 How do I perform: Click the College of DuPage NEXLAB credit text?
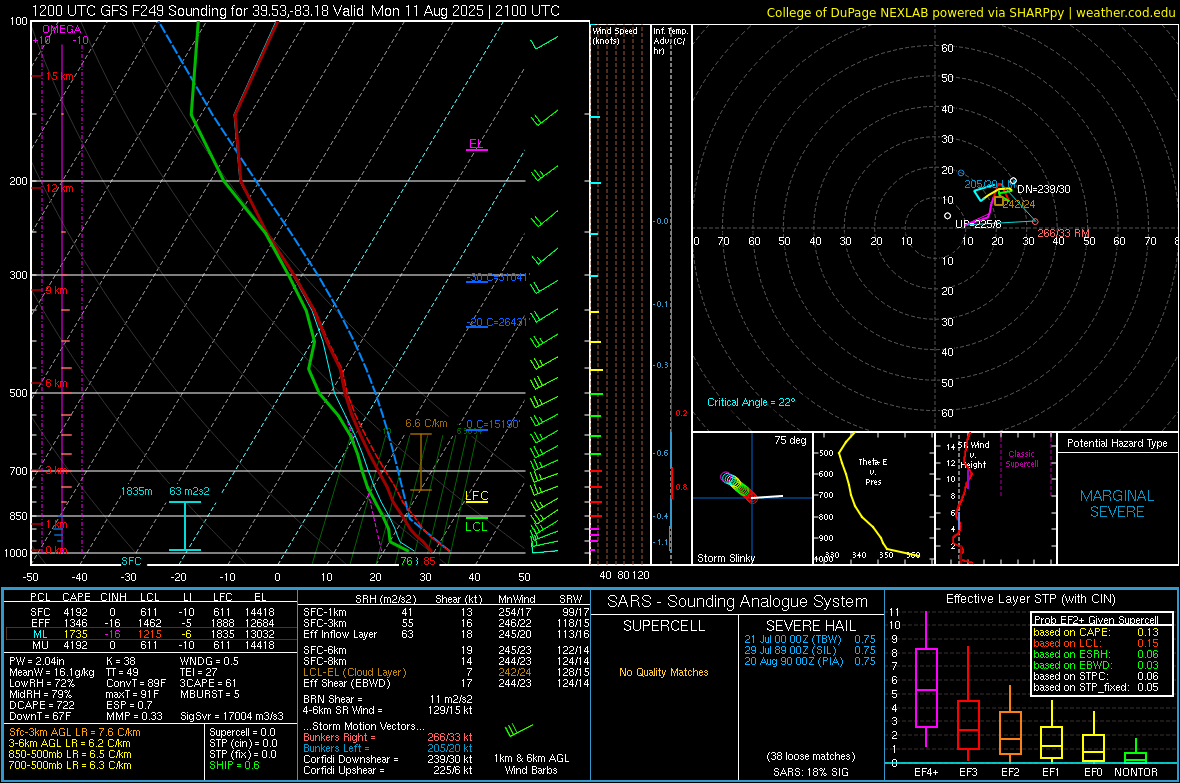[x=970, y=12]
